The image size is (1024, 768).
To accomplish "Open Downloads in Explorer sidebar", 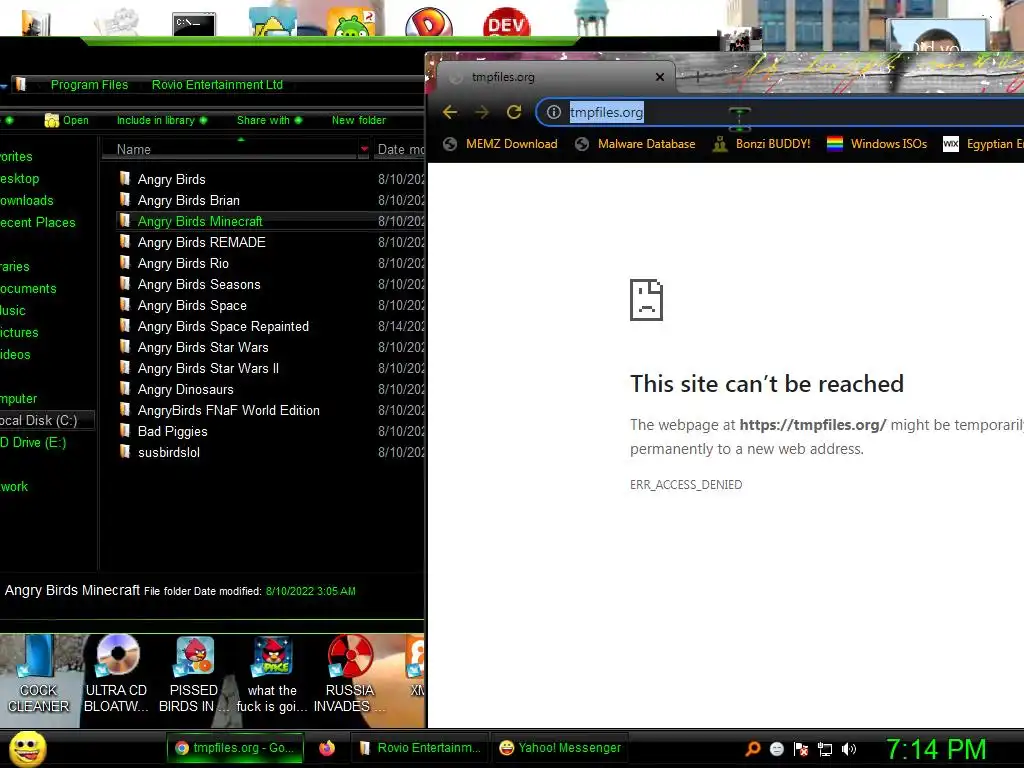I will click(x=26, y=200).
